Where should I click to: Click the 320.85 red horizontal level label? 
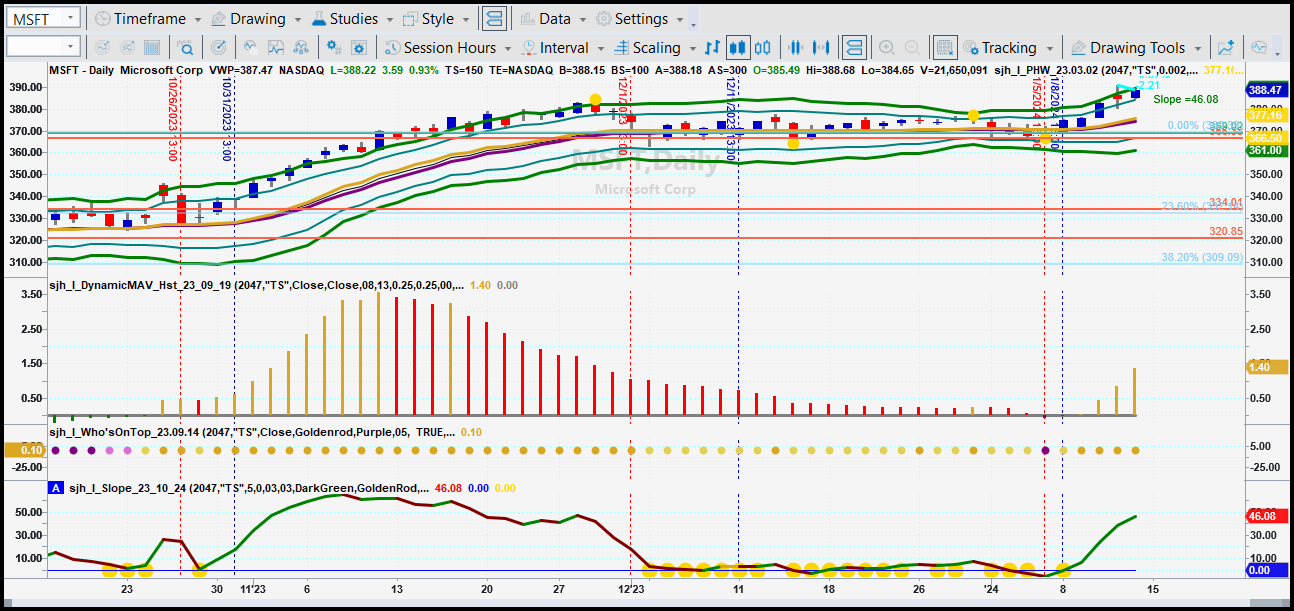tap(1225, 231)
